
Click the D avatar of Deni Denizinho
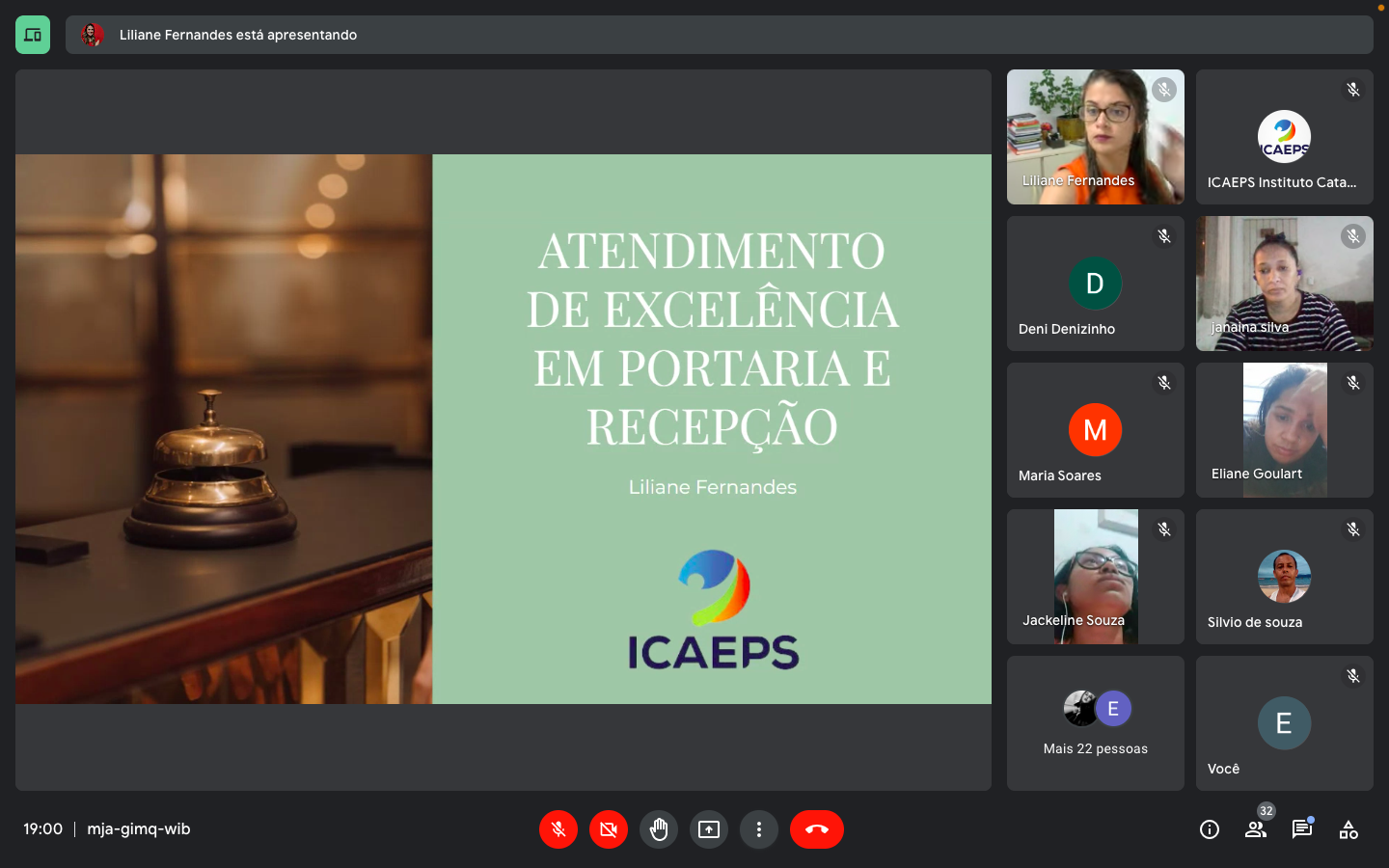(x=1096, y=284)
